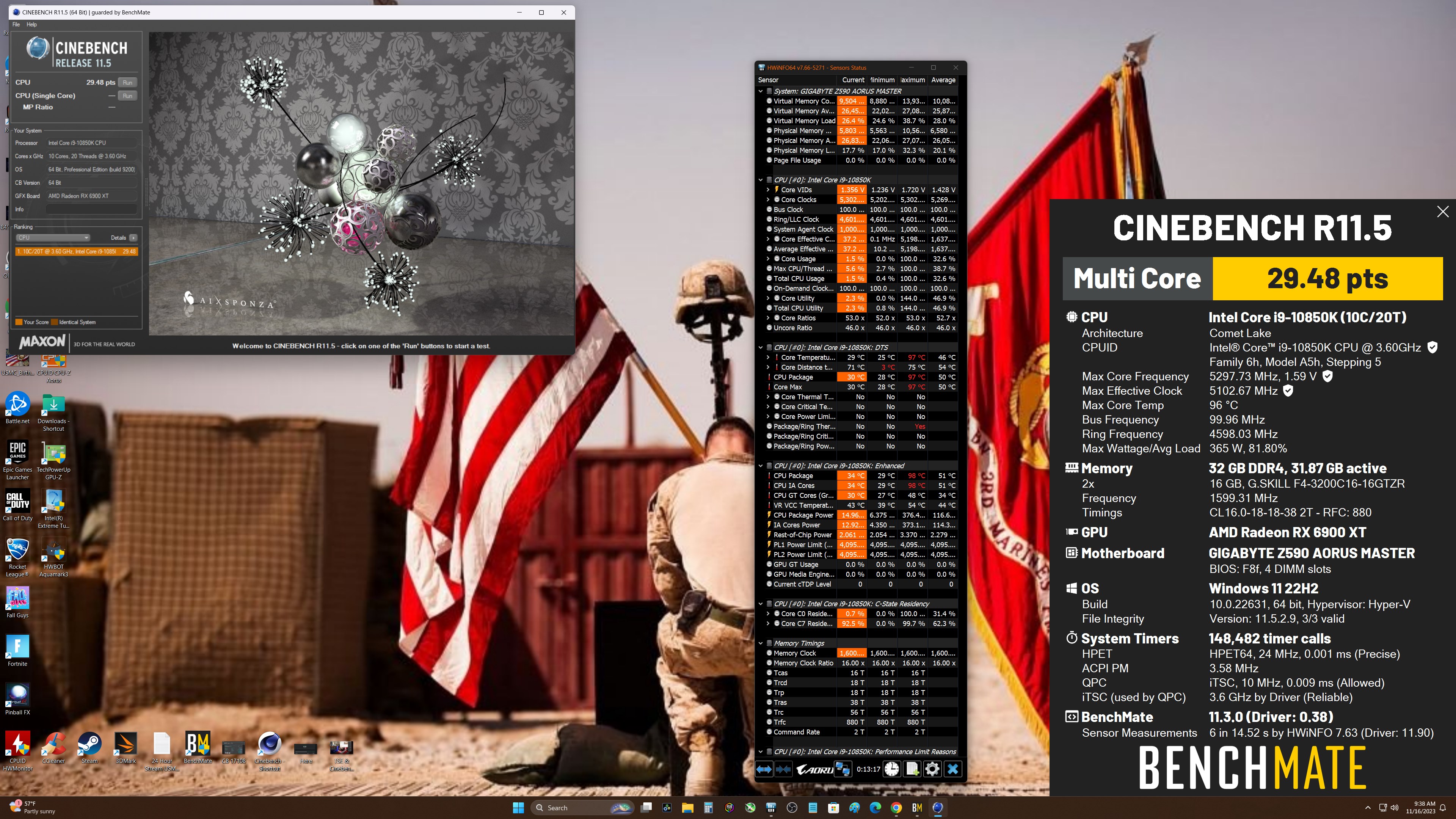Open Cinebench Help menu

31,24
